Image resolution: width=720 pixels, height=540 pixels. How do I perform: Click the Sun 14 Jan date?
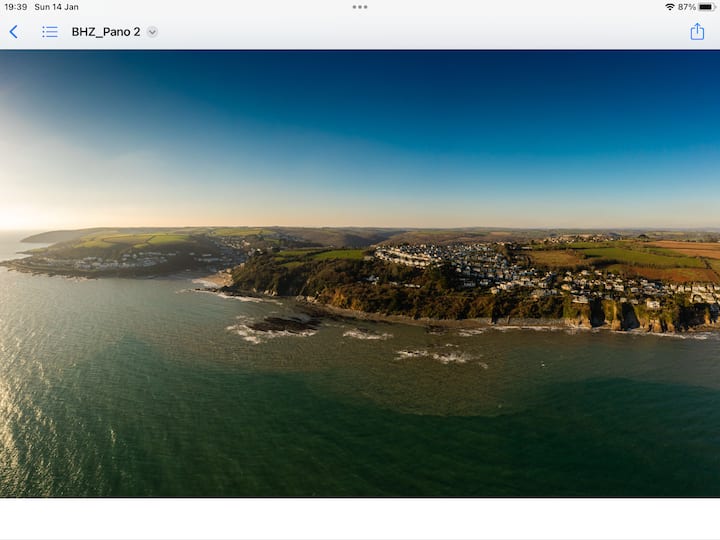tap(56, 7)
